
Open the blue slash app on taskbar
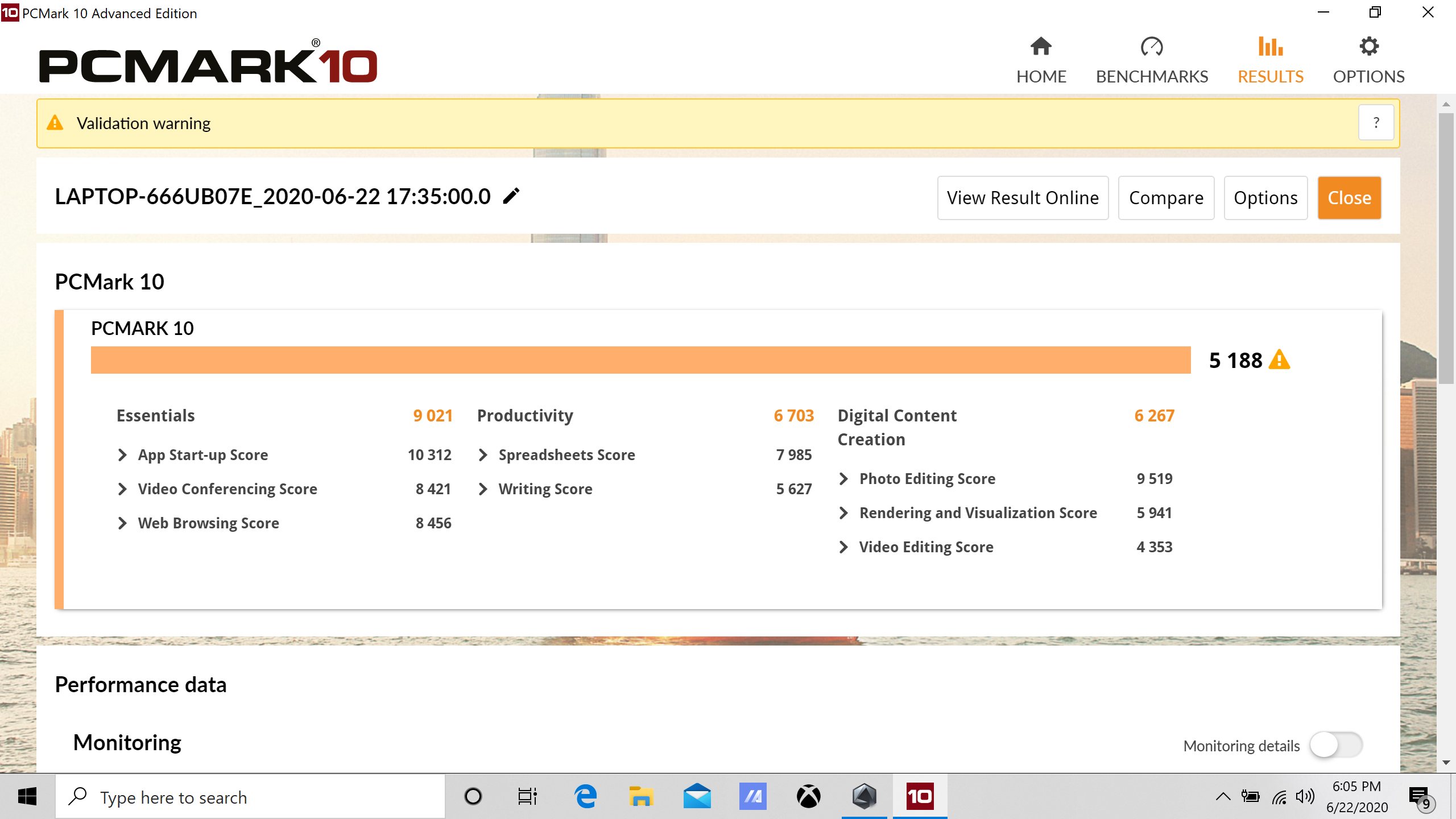[752, 796]
